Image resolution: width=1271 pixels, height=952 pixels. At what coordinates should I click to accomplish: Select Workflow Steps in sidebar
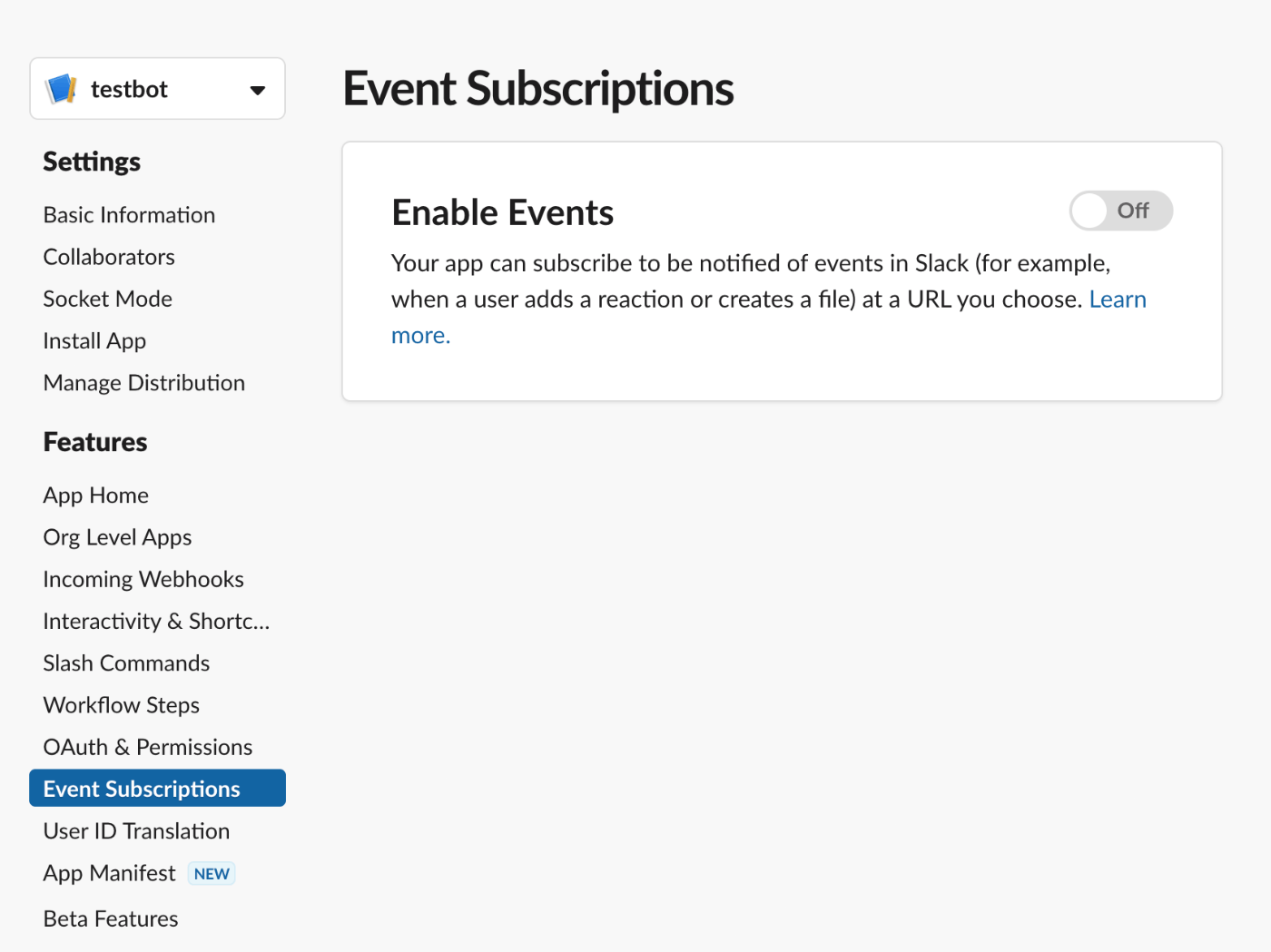click(x=121, y=705)
